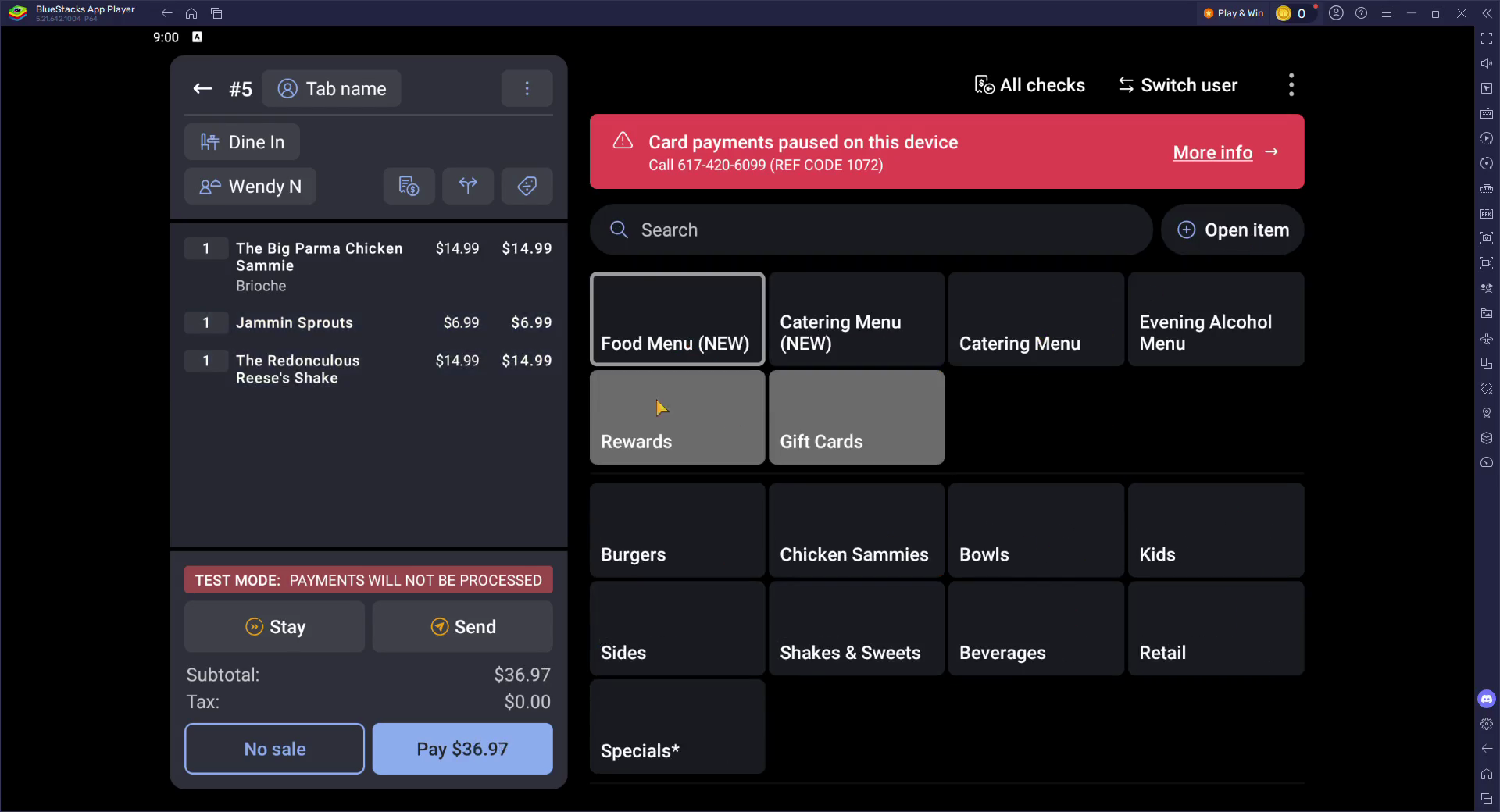Select The Redonculous Reese's Shake line item

click(368, 369)
